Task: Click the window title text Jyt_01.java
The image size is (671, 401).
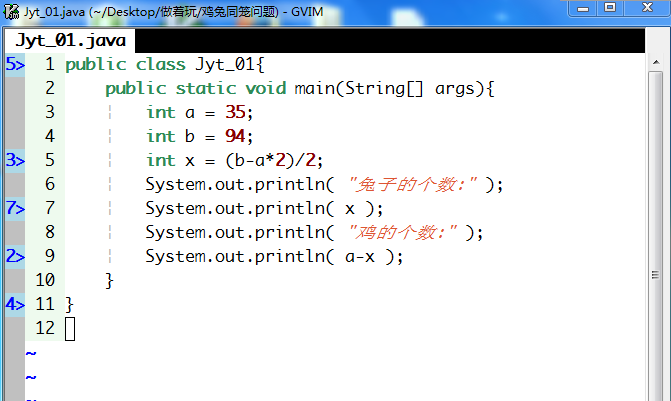Action: click(x=54, y=12)
